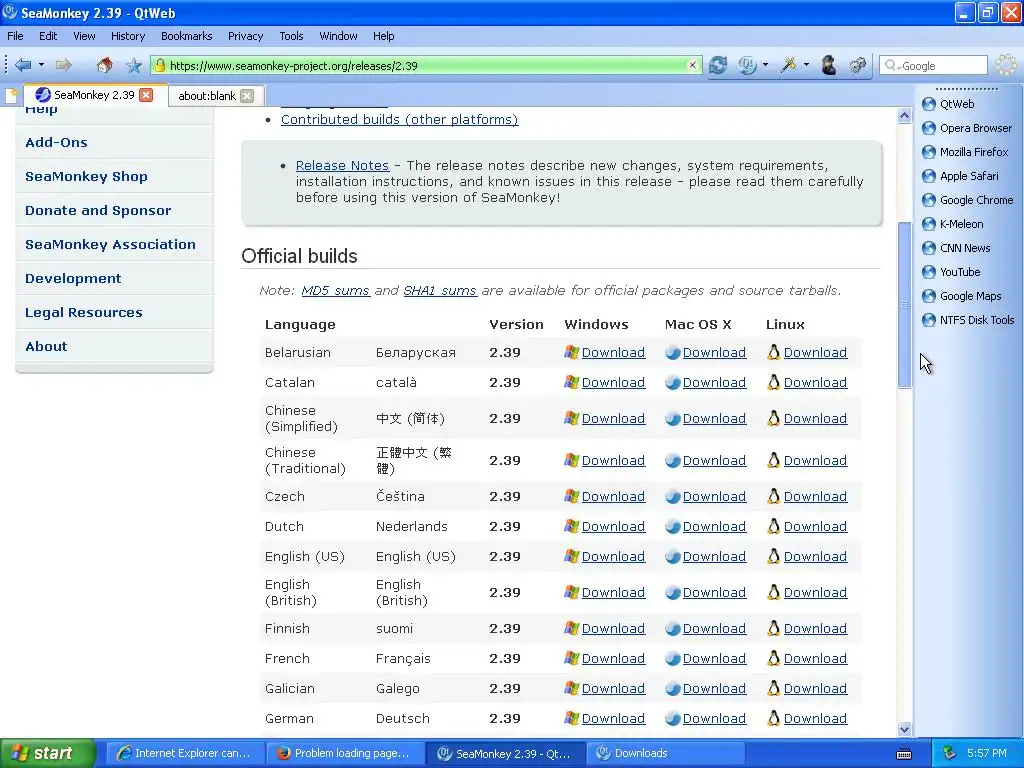Switch to the about:blank tab

pos(206,96)
